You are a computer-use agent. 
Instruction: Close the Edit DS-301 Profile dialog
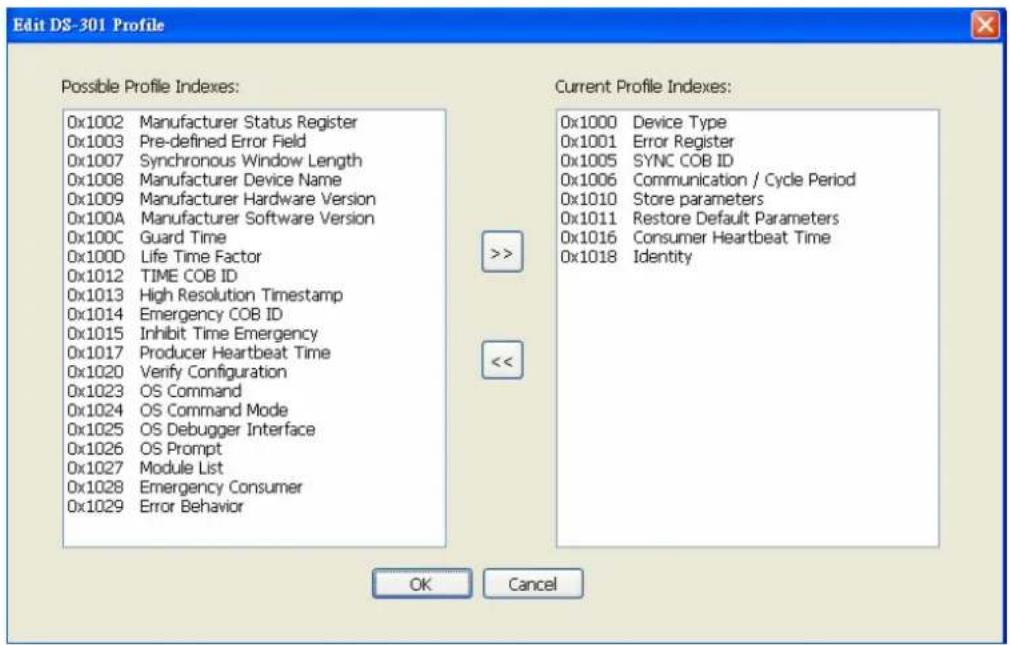coord(985,25)
